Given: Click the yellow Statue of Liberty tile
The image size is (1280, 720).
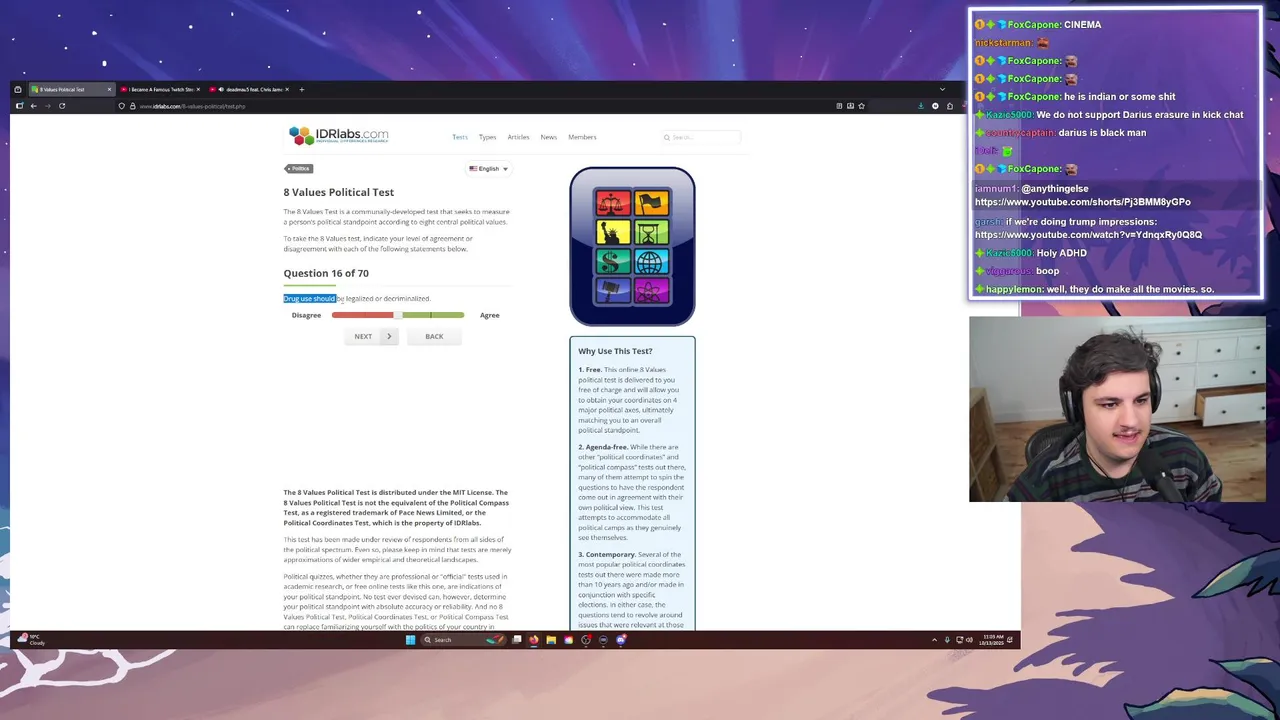Looking at the screenshot, I should (x=613, y=233).
